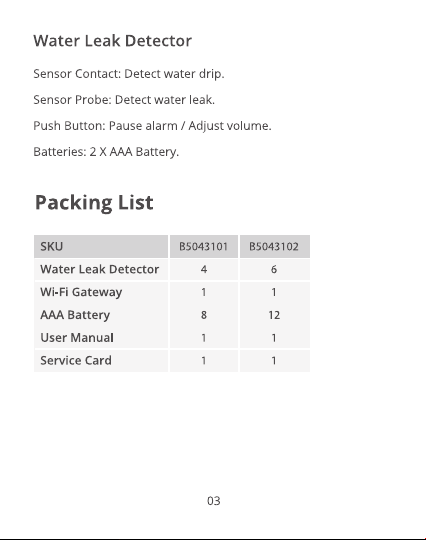Click the page number 03

(x=214, y=501)
